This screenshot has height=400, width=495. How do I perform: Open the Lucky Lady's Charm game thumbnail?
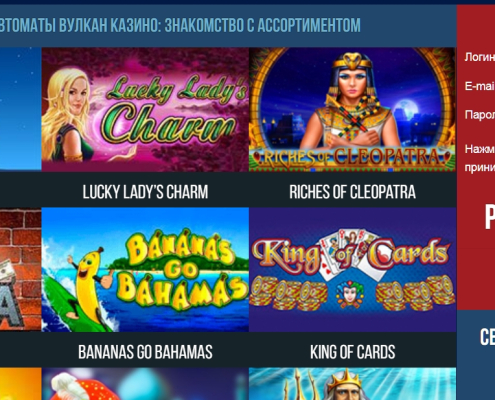click(145, 109)
